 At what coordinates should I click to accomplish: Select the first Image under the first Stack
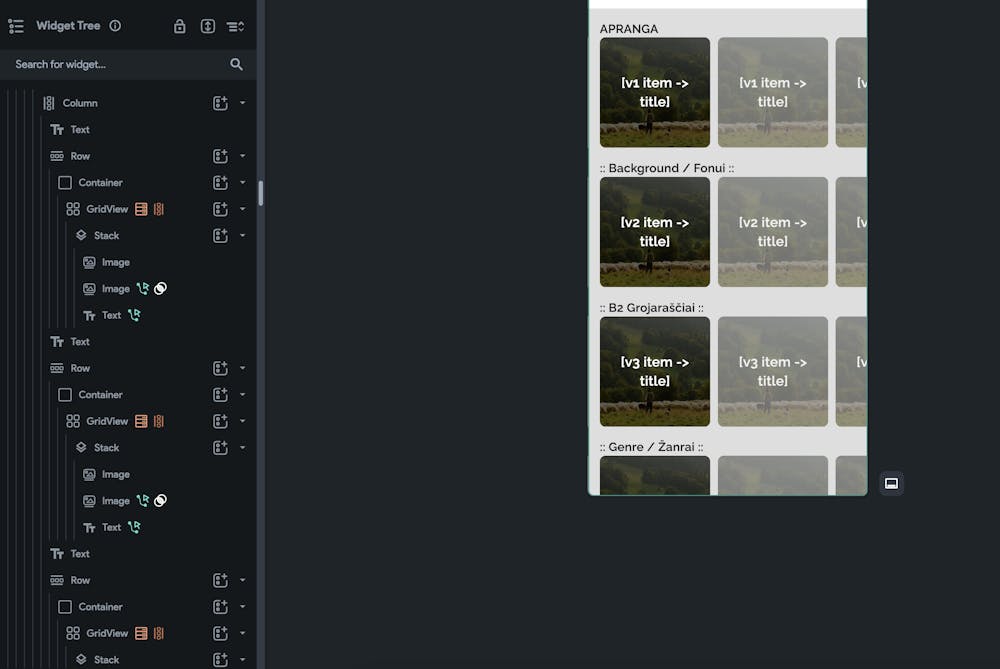tap(115, 262)
